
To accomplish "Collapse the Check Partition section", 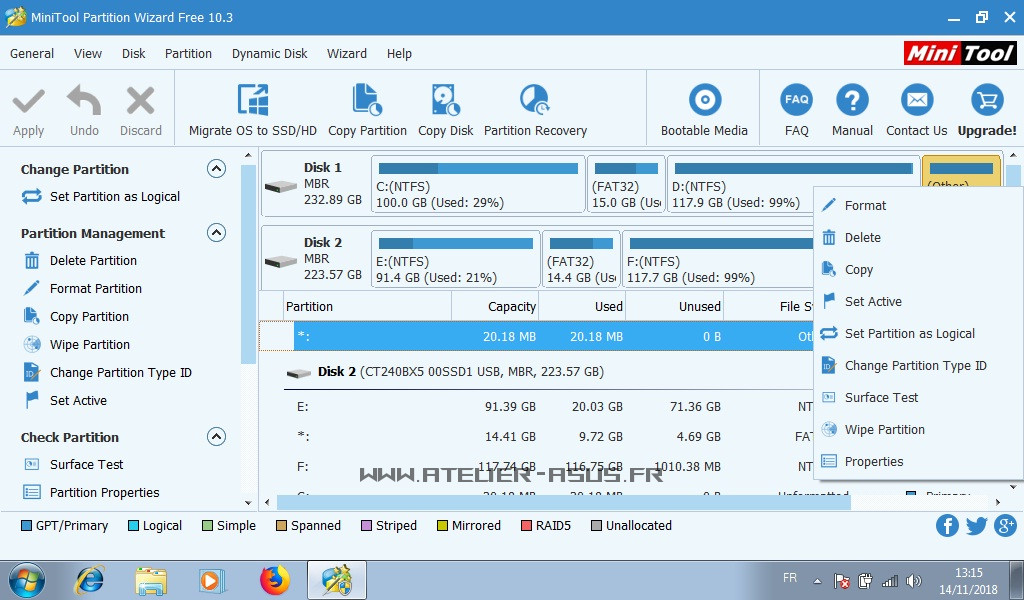I will point(216,436).
